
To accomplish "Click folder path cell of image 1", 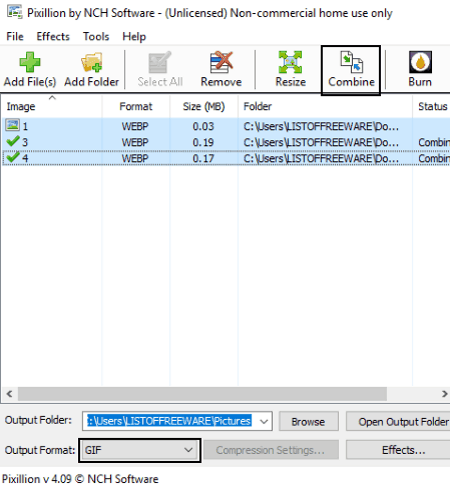I will click(x=321, y=126).
